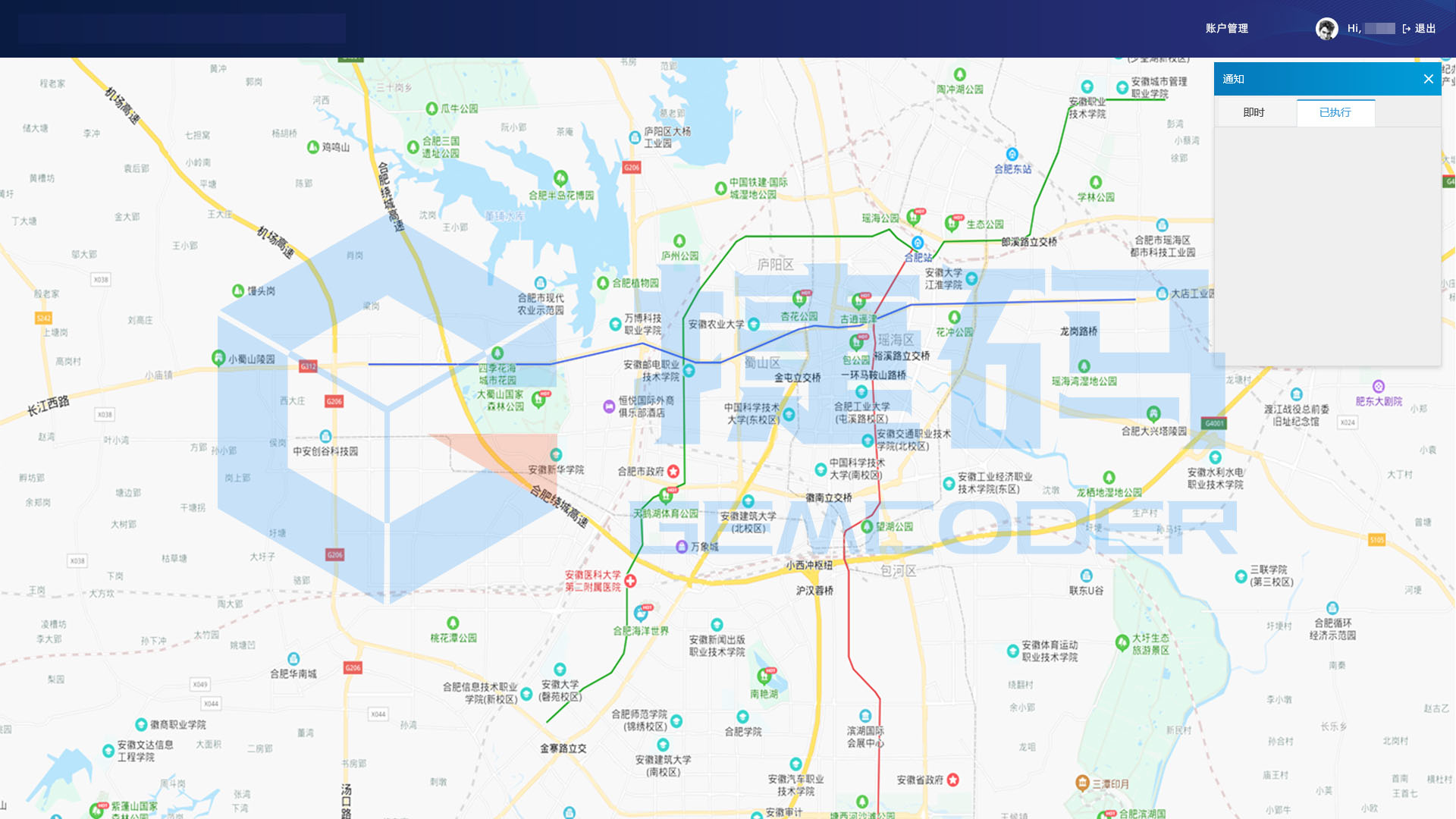
Task: Select the 合肥站 transit hub icon
Action: [x=916, y=244]
